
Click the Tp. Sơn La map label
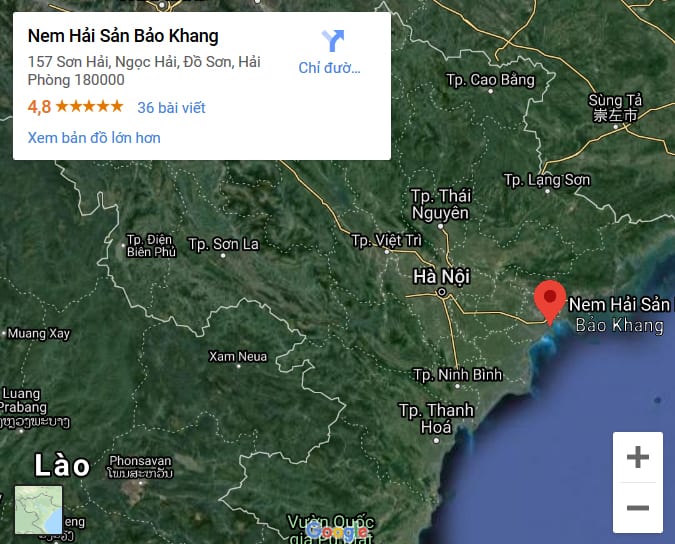click(x=223, y=244)
